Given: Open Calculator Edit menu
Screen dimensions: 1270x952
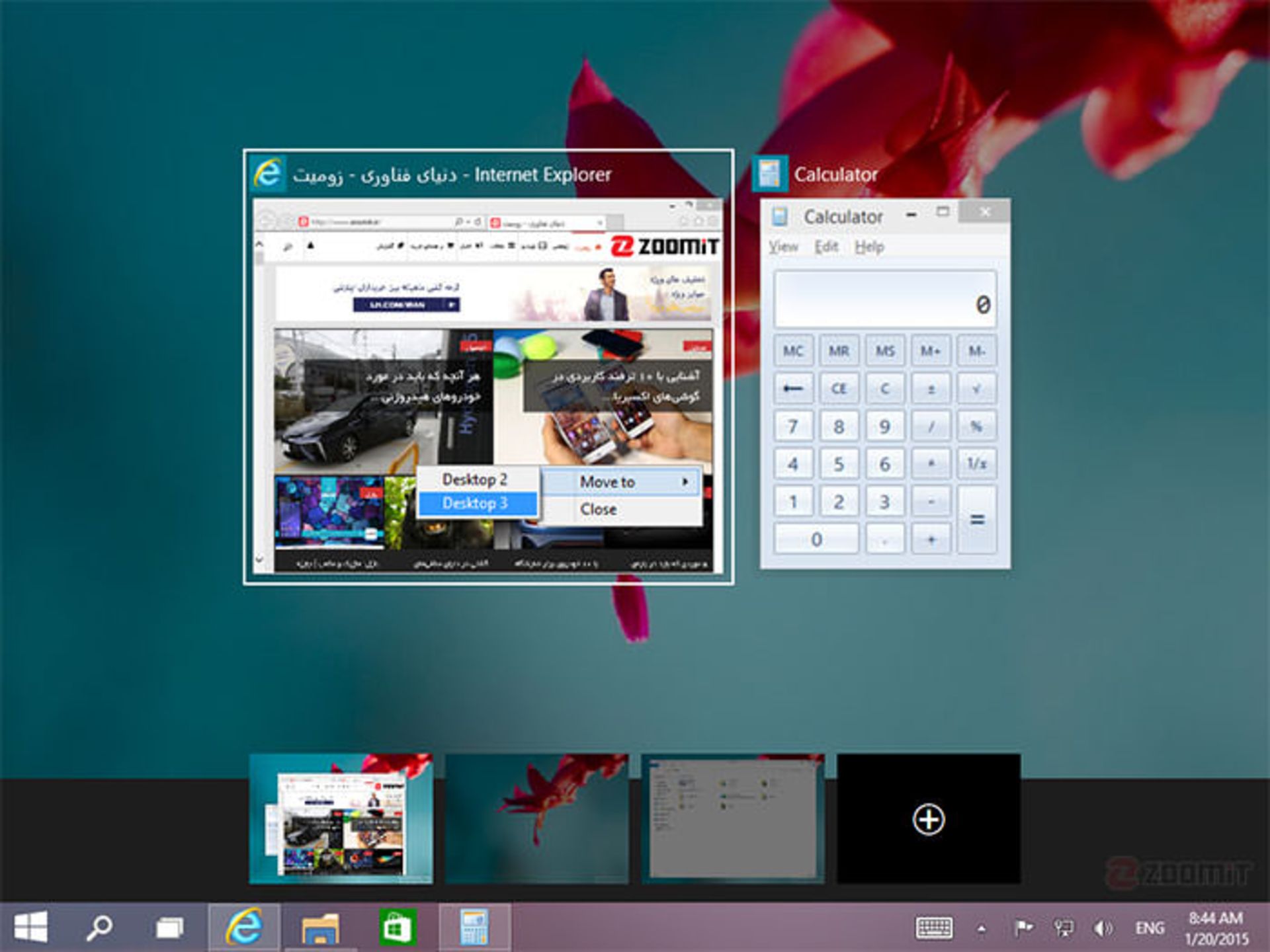Looking at the screenshot, I should point(826,247).
